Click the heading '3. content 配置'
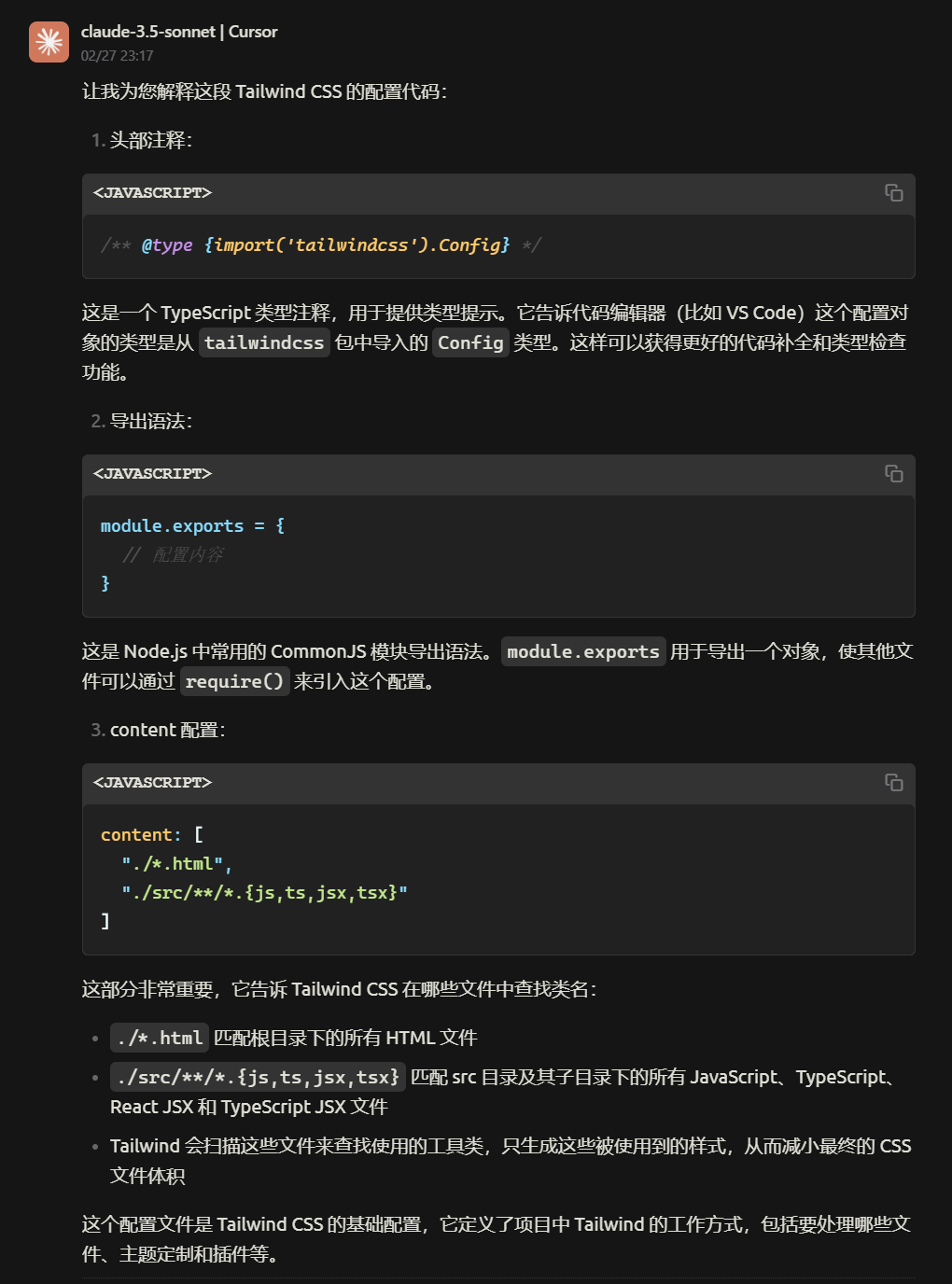 (159, 730)
